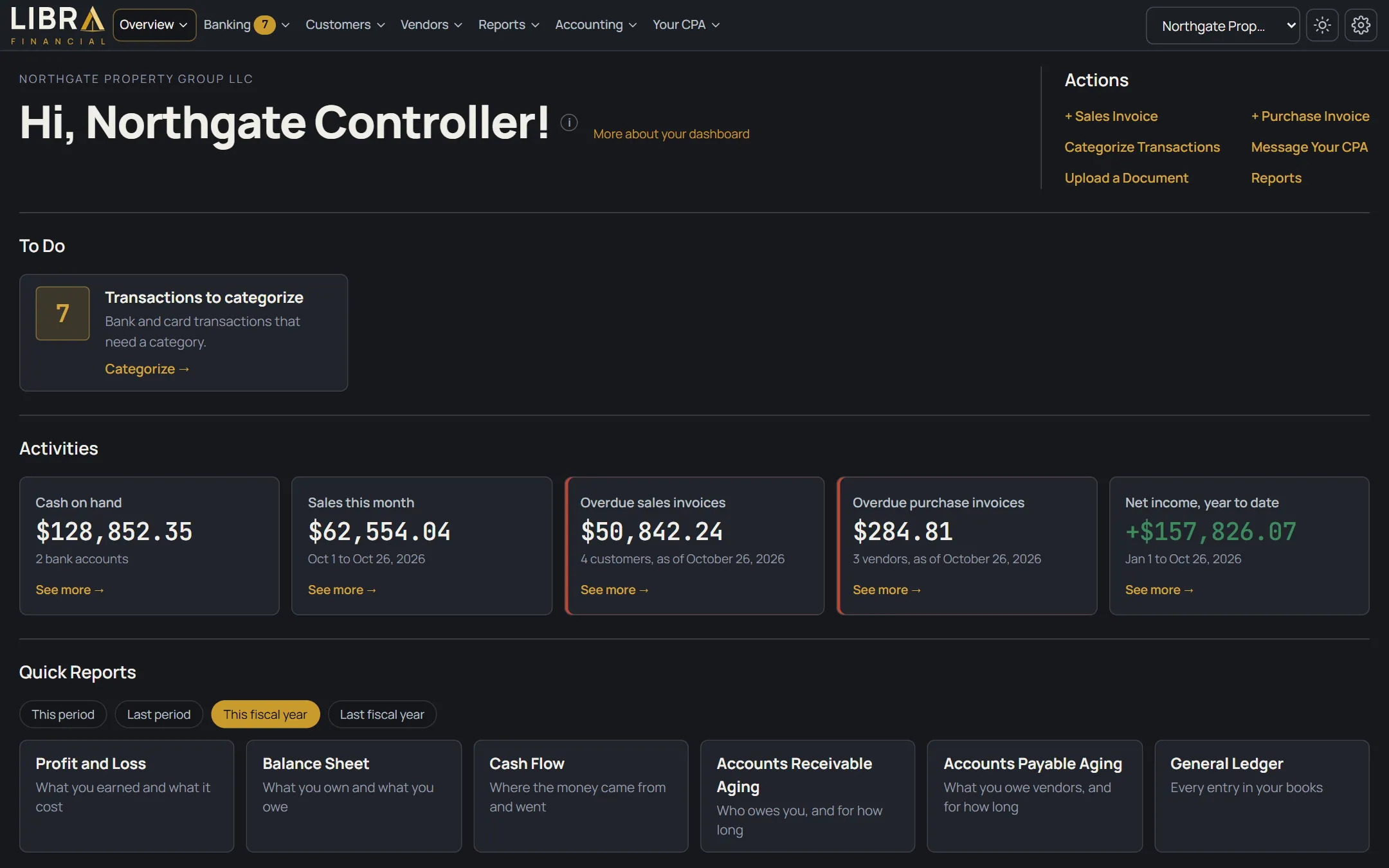Open the Your CPA menu
Image resolution: width=1389 pixels, height=868 pixels.
tap(686, 24)
